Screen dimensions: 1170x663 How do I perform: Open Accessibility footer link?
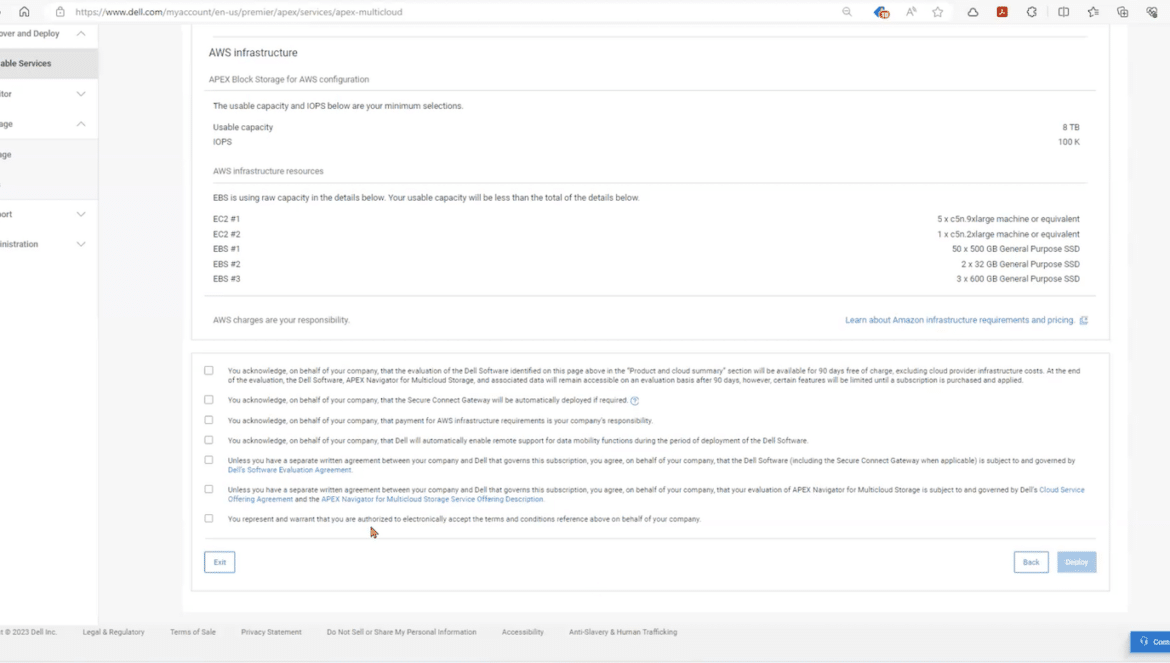[522, 632]
